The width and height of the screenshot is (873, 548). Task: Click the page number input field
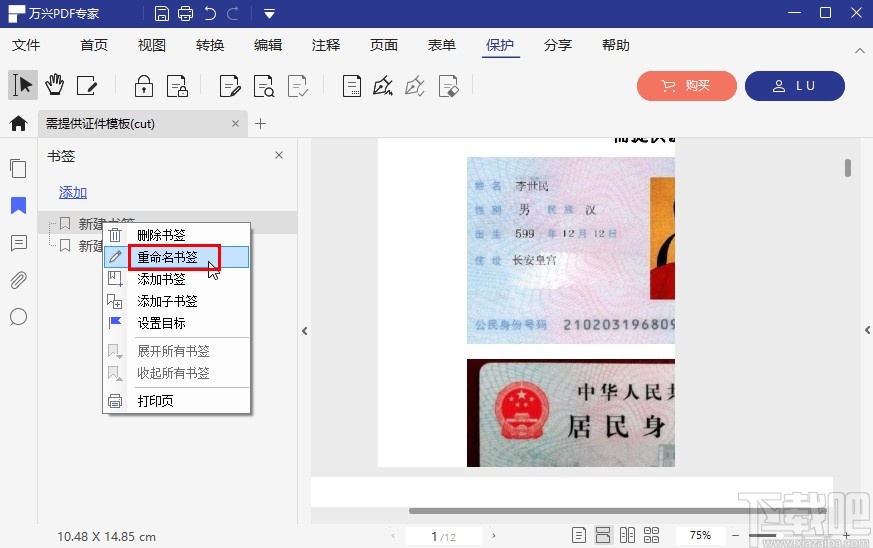tap(444, 536)
